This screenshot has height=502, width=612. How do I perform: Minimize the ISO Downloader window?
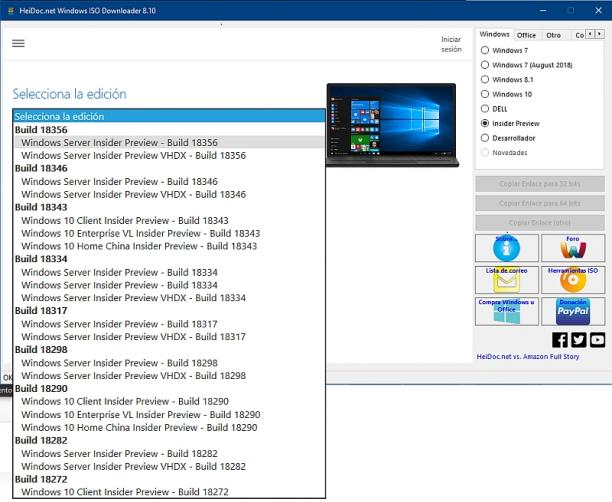(543, 11)
